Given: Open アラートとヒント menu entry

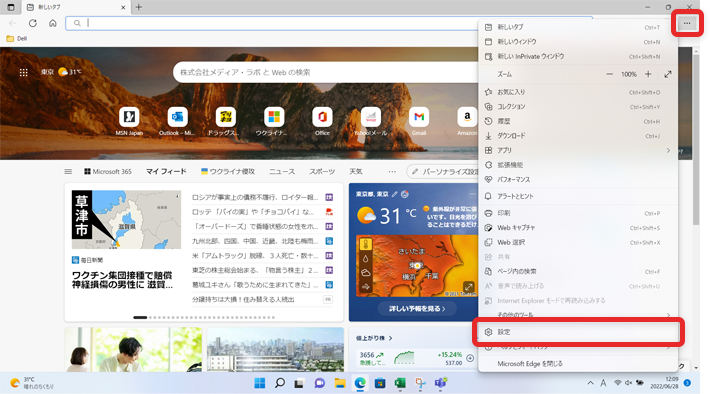Looking at the screenshot, I should pyautogui.click(x=578, y=196).
